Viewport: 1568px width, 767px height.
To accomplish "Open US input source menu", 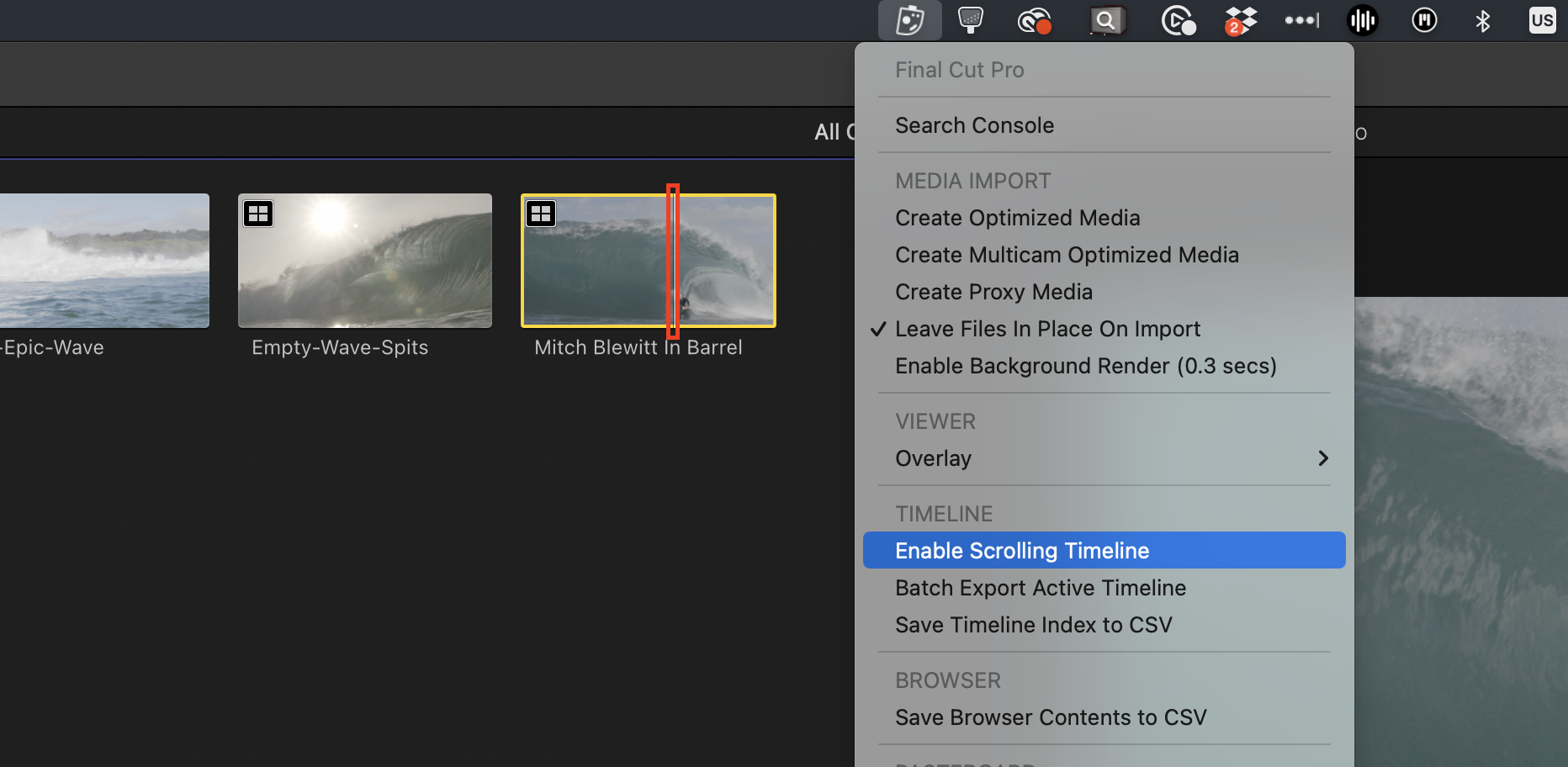I will [x=1542, y=20].
